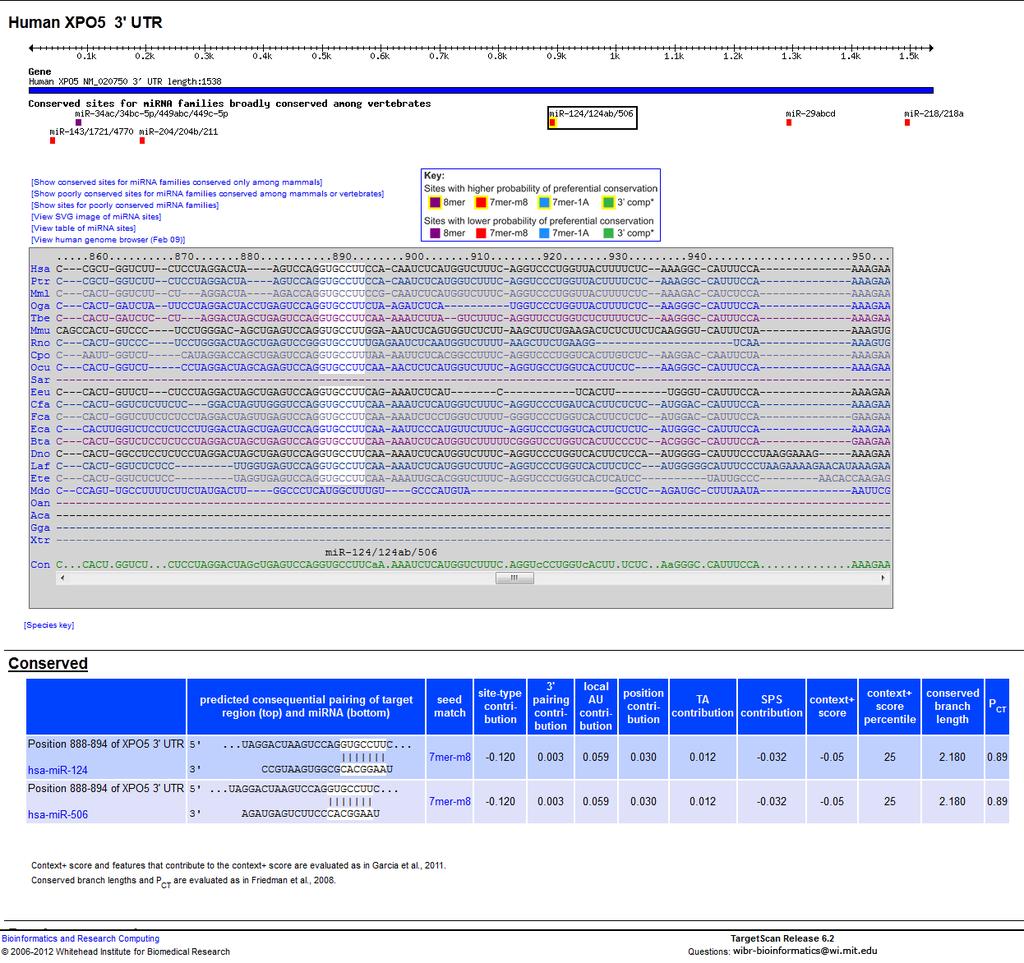
Task: Open the hsa-miR-506 link in the Conserved table
Action: point(57,815)
